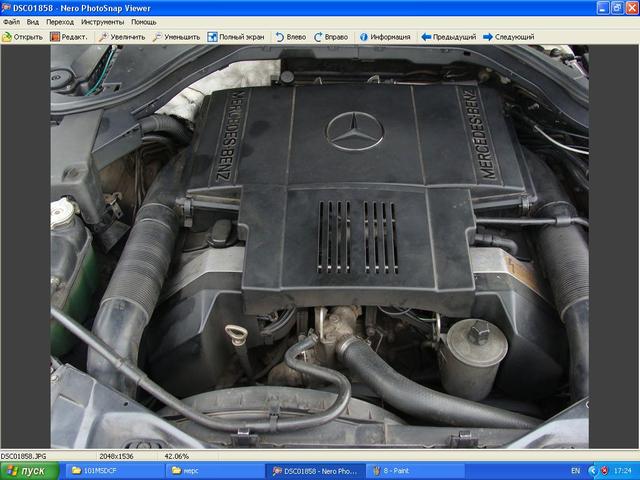Rotate image right with Вправо icon

318,37
